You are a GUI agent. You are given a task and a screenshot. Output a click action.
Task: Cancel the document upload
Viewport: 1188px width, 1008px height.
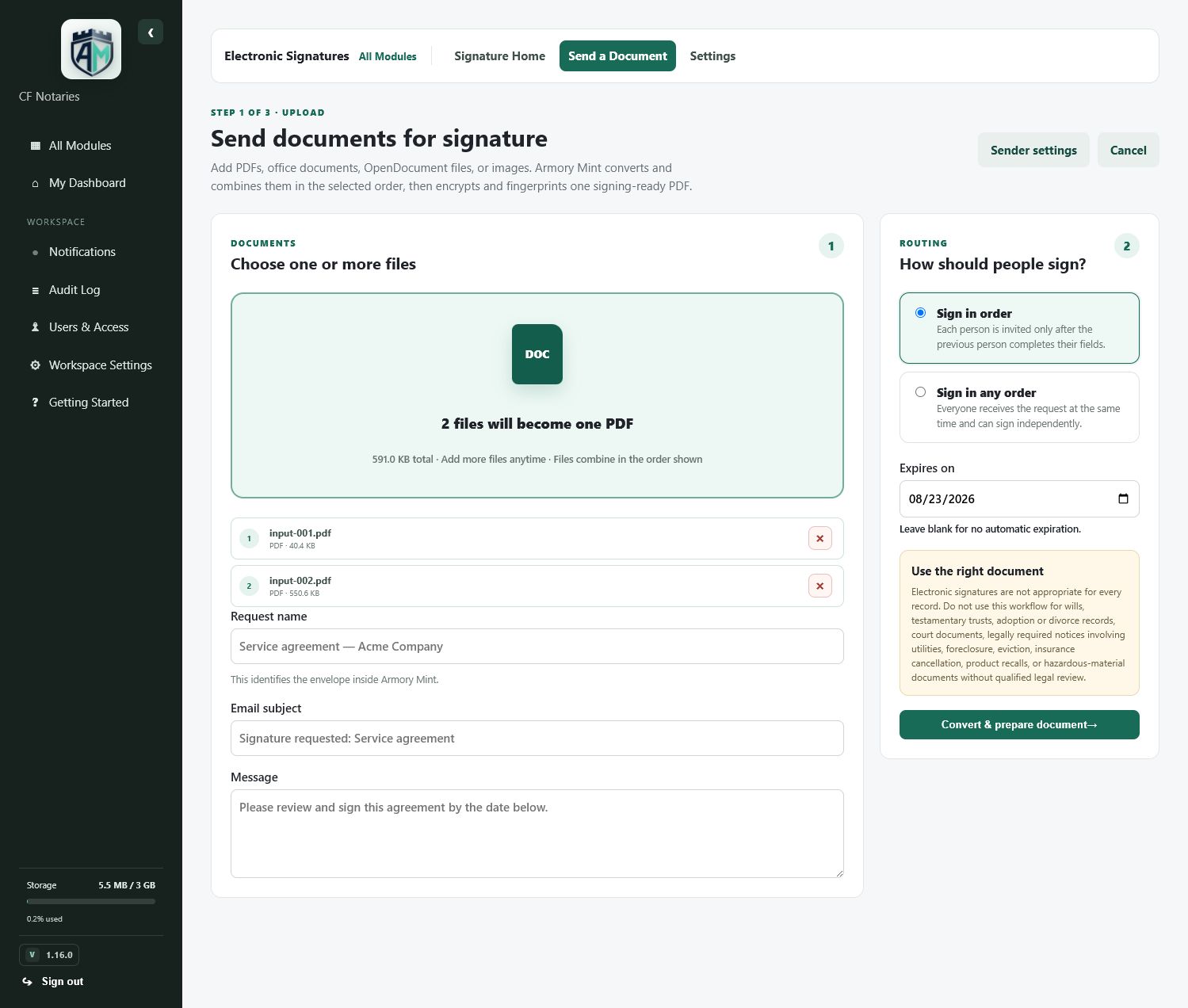[x=1128, y=150]
